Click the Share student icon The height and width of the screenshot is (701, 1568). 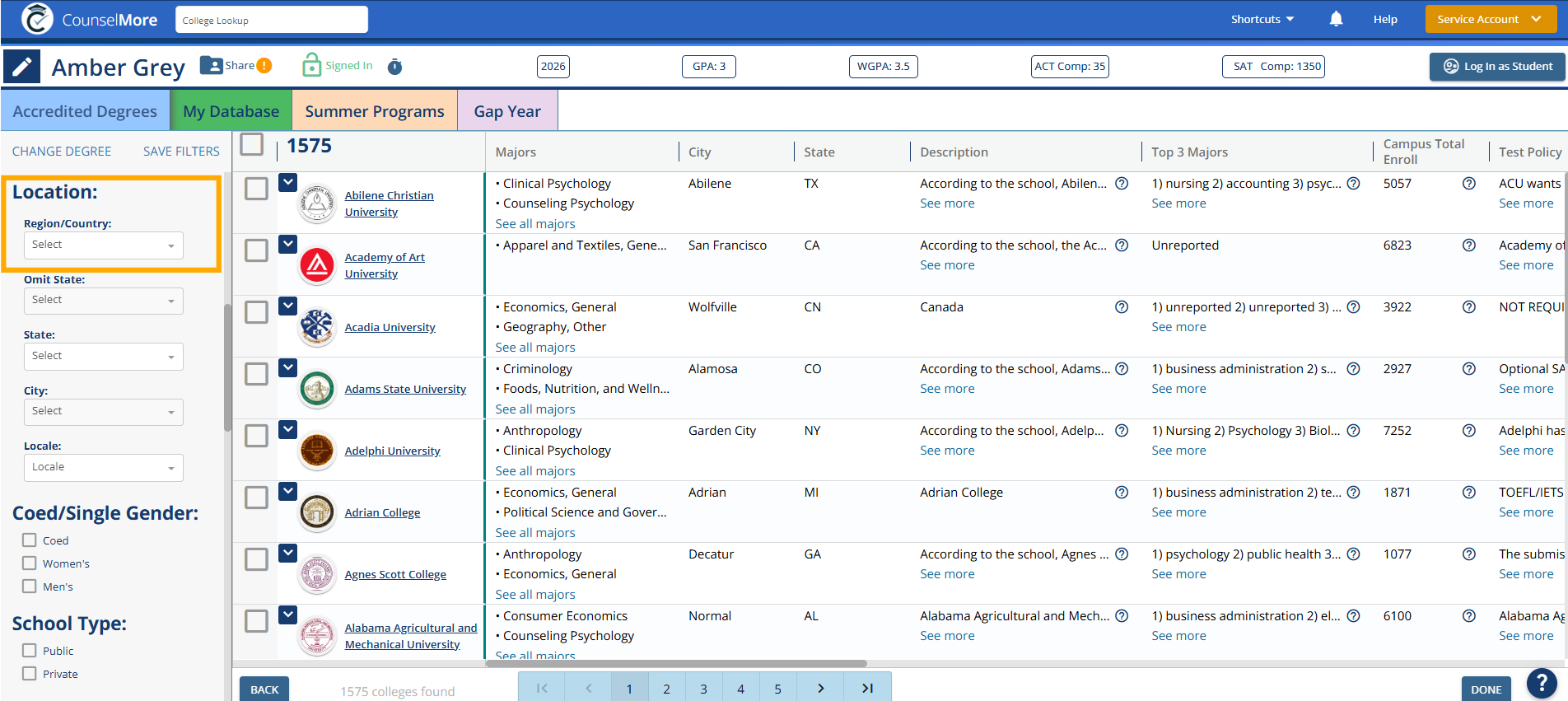click(x=212, y=65)
